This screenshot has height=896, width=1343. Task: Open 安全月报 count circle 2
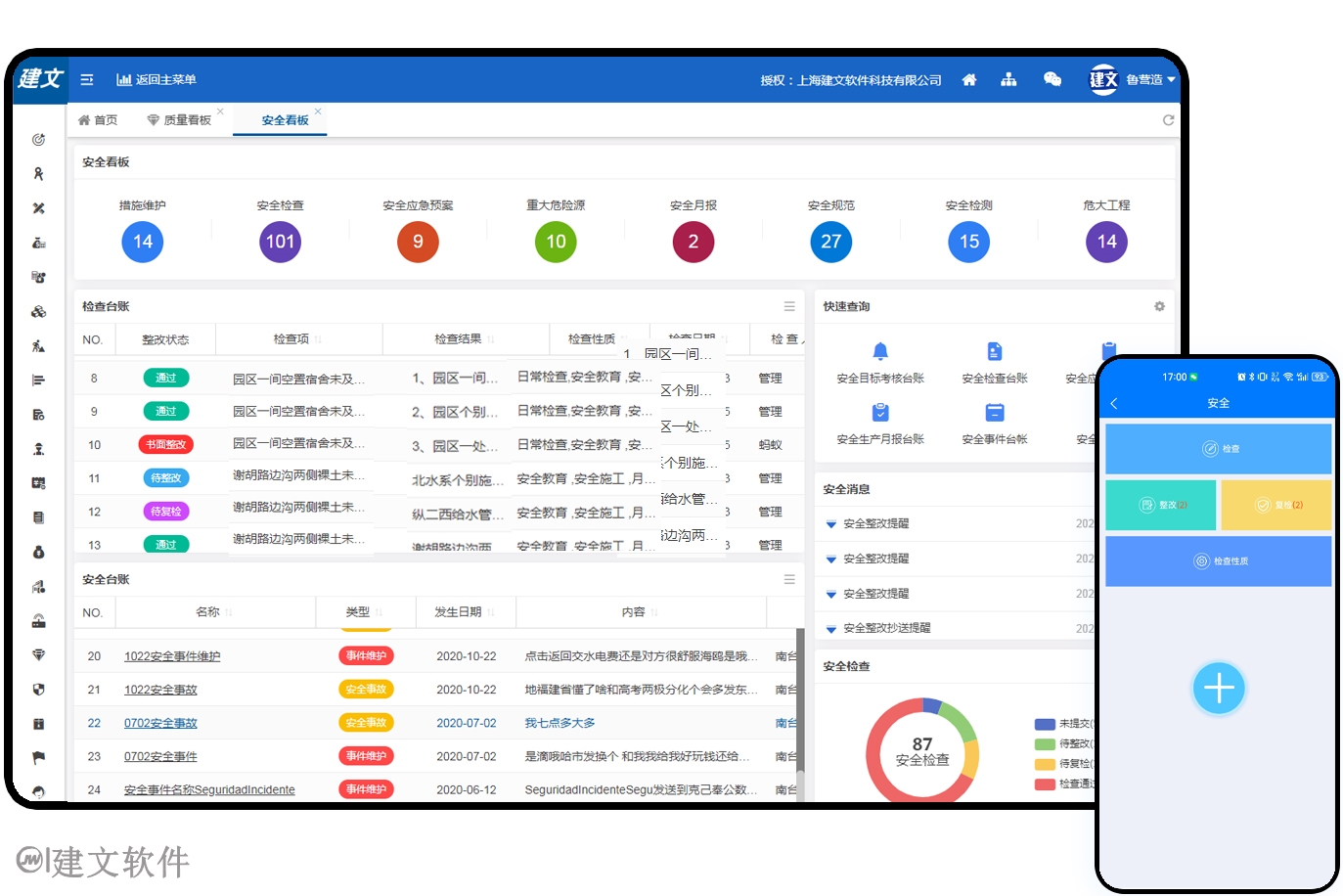click(694, 242)
